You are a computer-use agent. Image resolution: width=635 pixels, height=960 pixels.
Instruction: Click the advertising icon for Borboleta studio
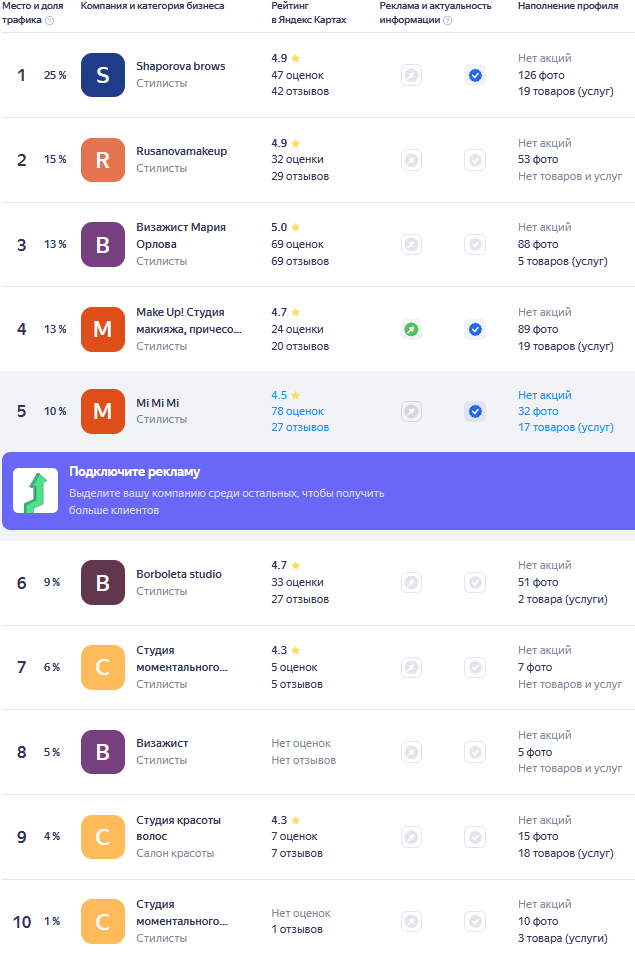coord(411,582)
